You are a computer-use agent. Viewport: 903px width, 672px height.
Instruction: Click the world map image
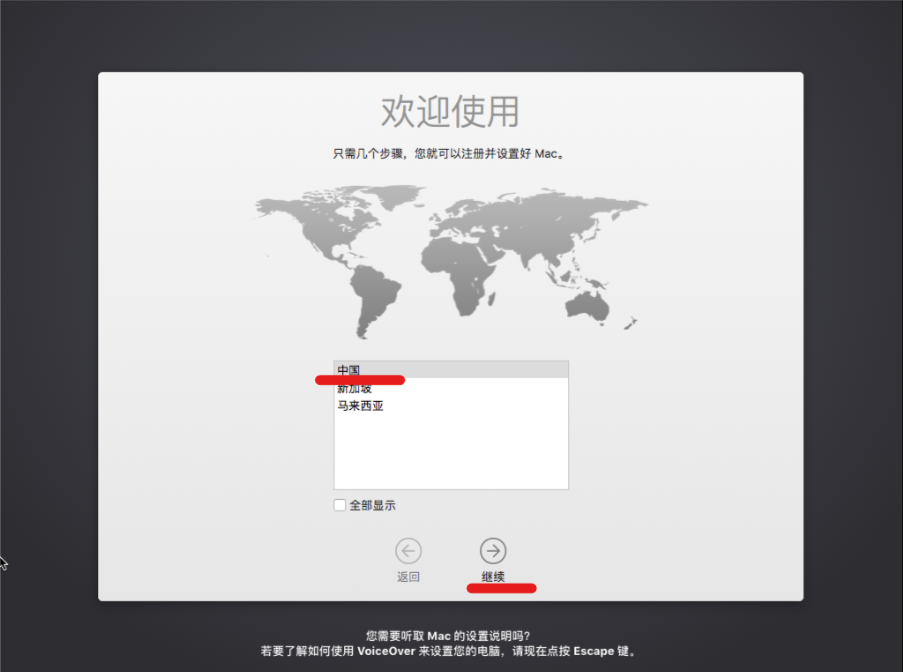pyautogui.click(x=451, y=261)
